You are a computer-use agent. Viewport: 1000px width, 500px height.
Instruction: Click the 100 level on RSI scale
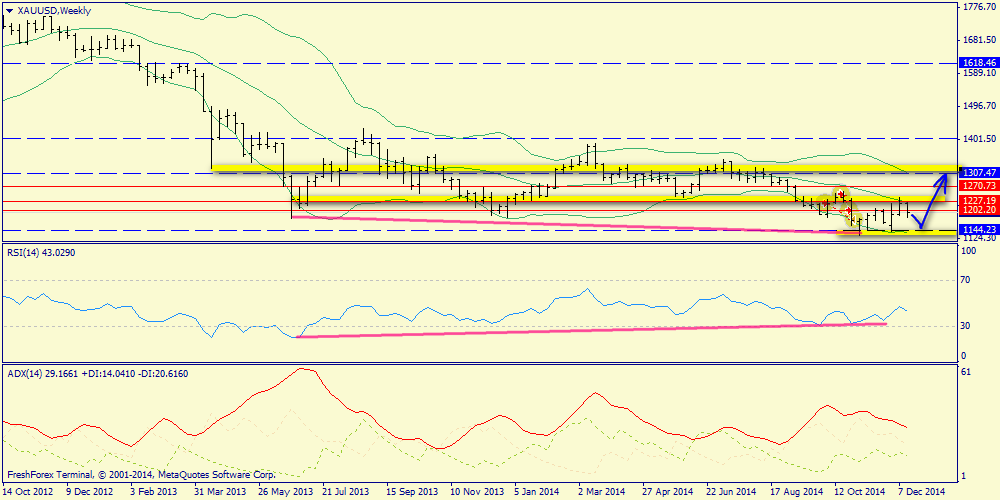(x=969, y=252)
